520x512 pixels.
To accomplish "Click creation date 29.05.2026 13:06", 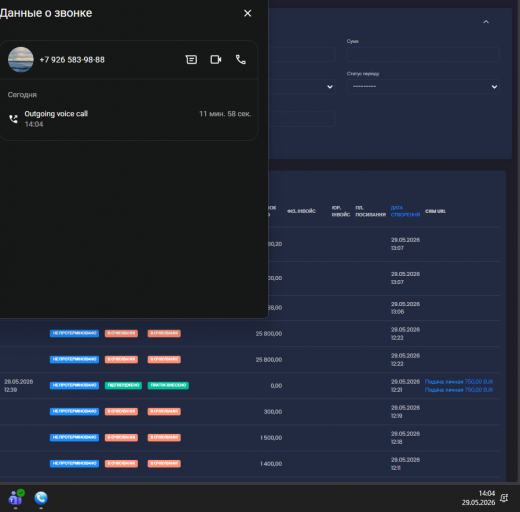I will pos(405,308).
